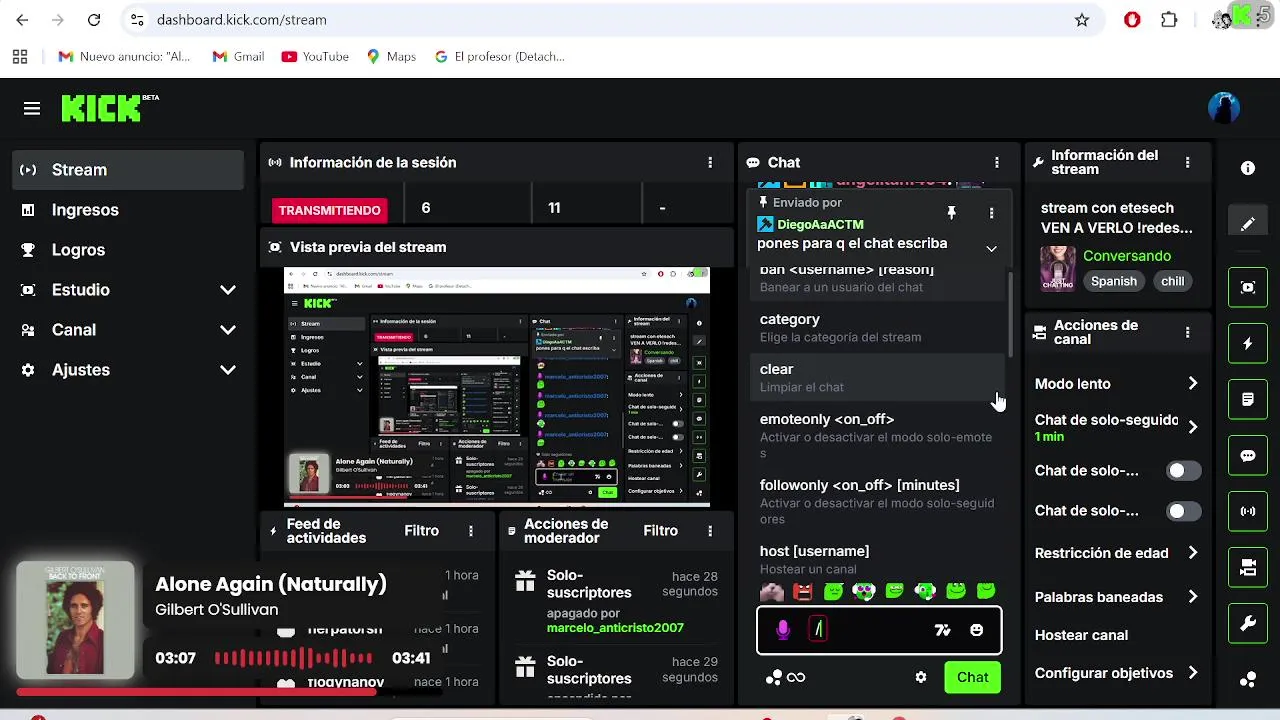
Task: Open Feed de actividades three-dot menu
Action: [x=471, y=531]
